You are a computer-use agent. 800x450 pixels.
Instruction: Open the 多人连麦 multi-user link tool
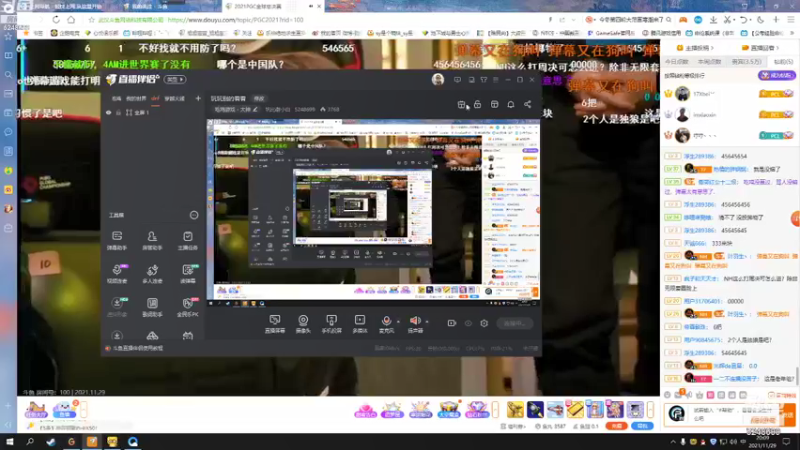coord(152,273)
